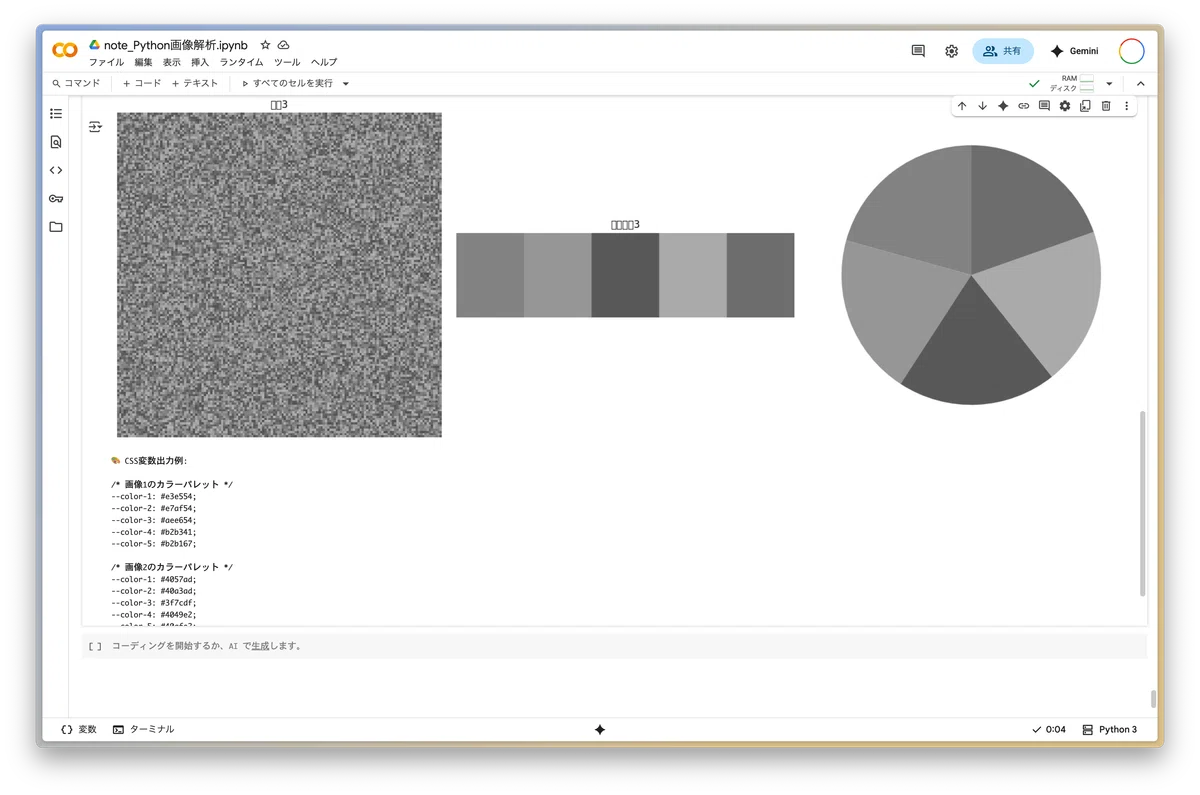Star the note_Python画像解析.ipynb notebook
Image resolution: width=1200 pixels, height=795 pixels.
tap(265, 45)
